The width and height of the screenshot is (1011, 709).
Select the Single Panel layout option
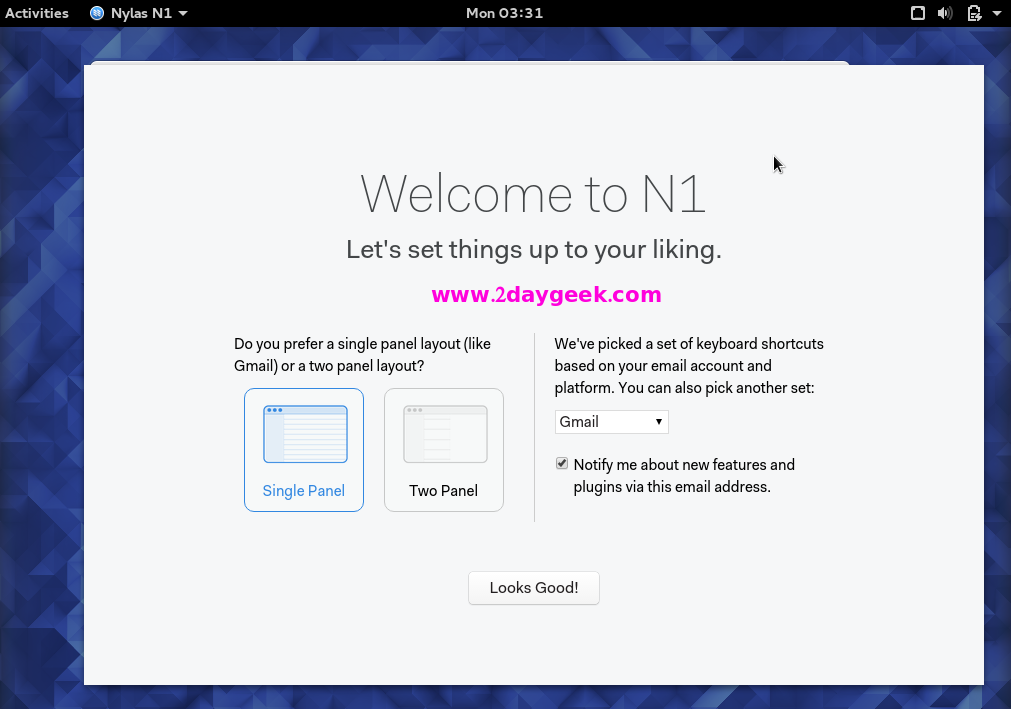[304, 450]
